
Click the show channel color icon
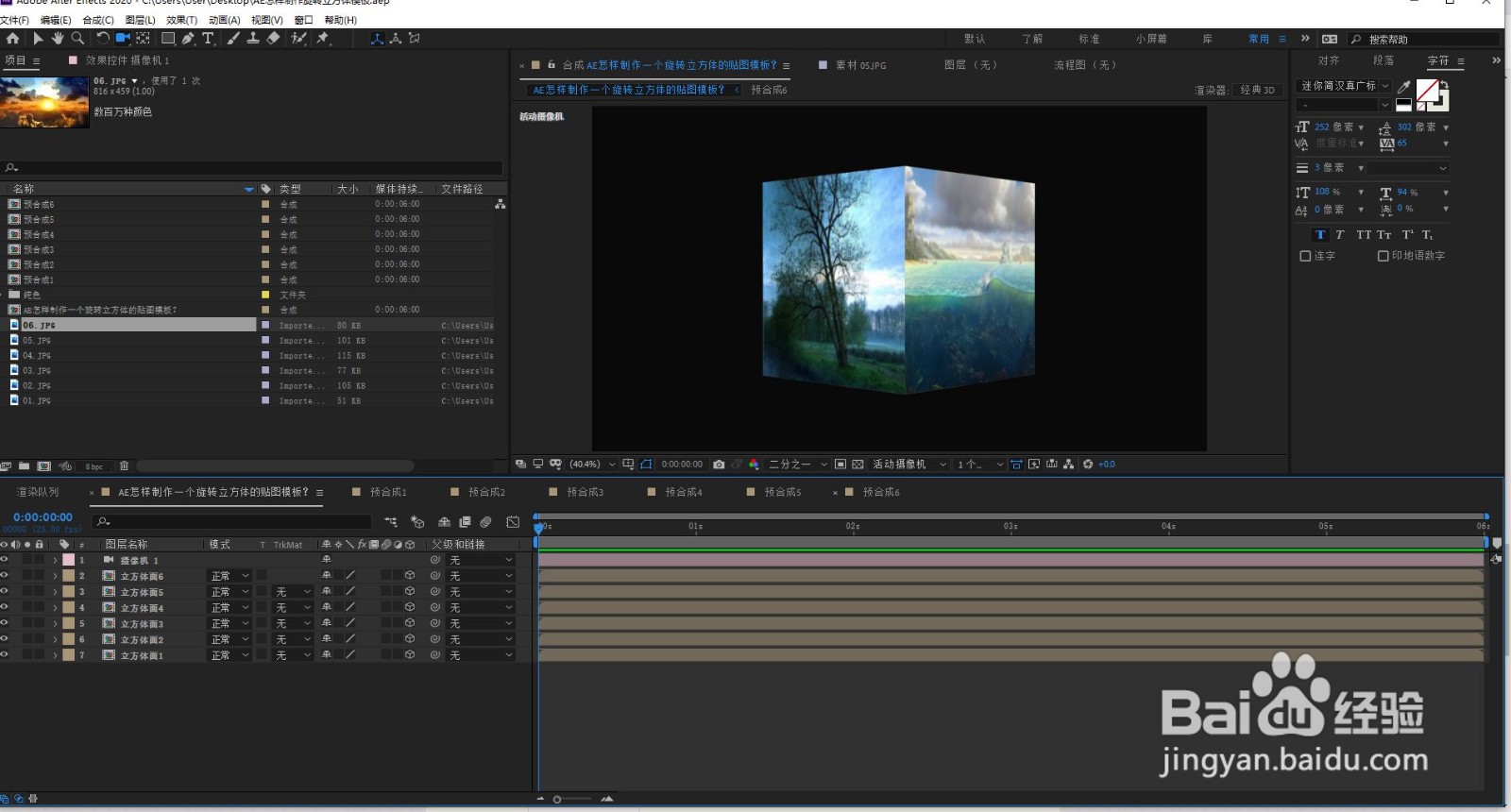click(x=754, y=465)
